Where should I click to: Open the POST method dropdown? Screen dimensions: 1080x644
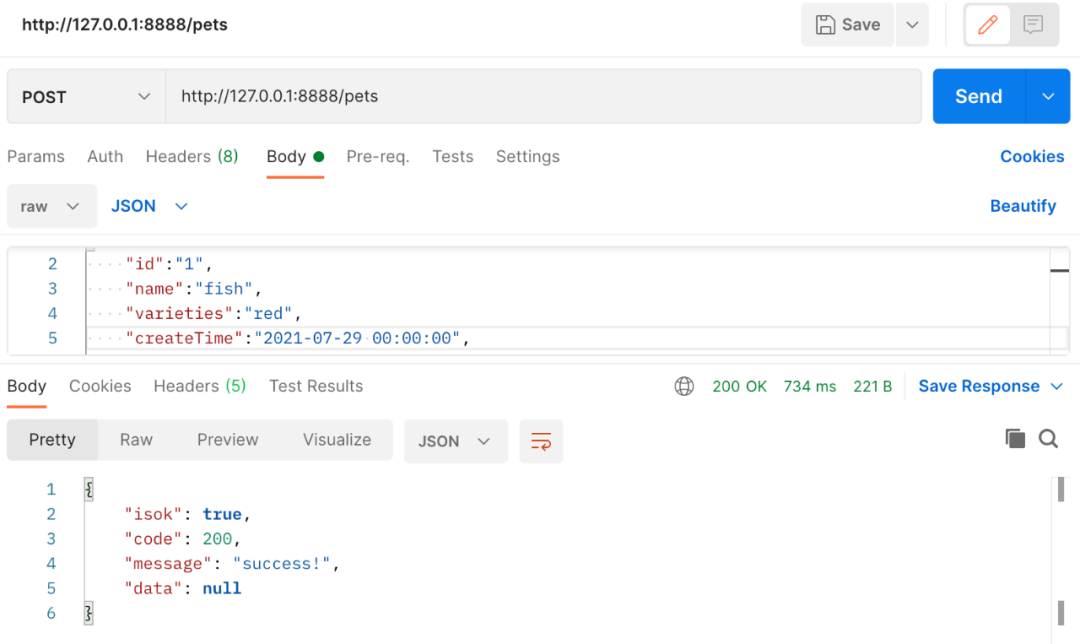tap(85, 97)
